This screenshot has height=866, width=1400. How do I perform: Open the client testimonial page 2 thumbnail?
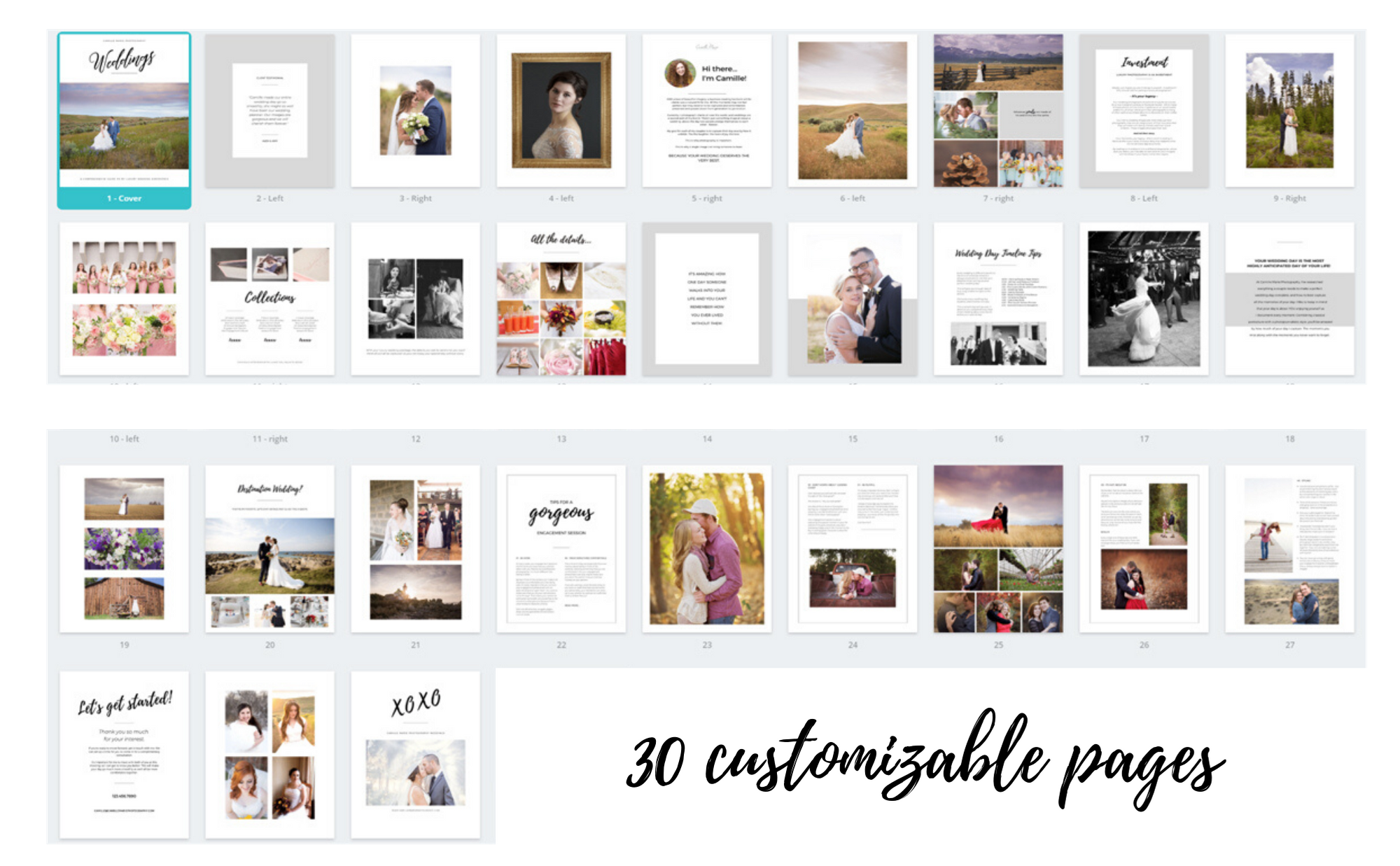[269, 111]
